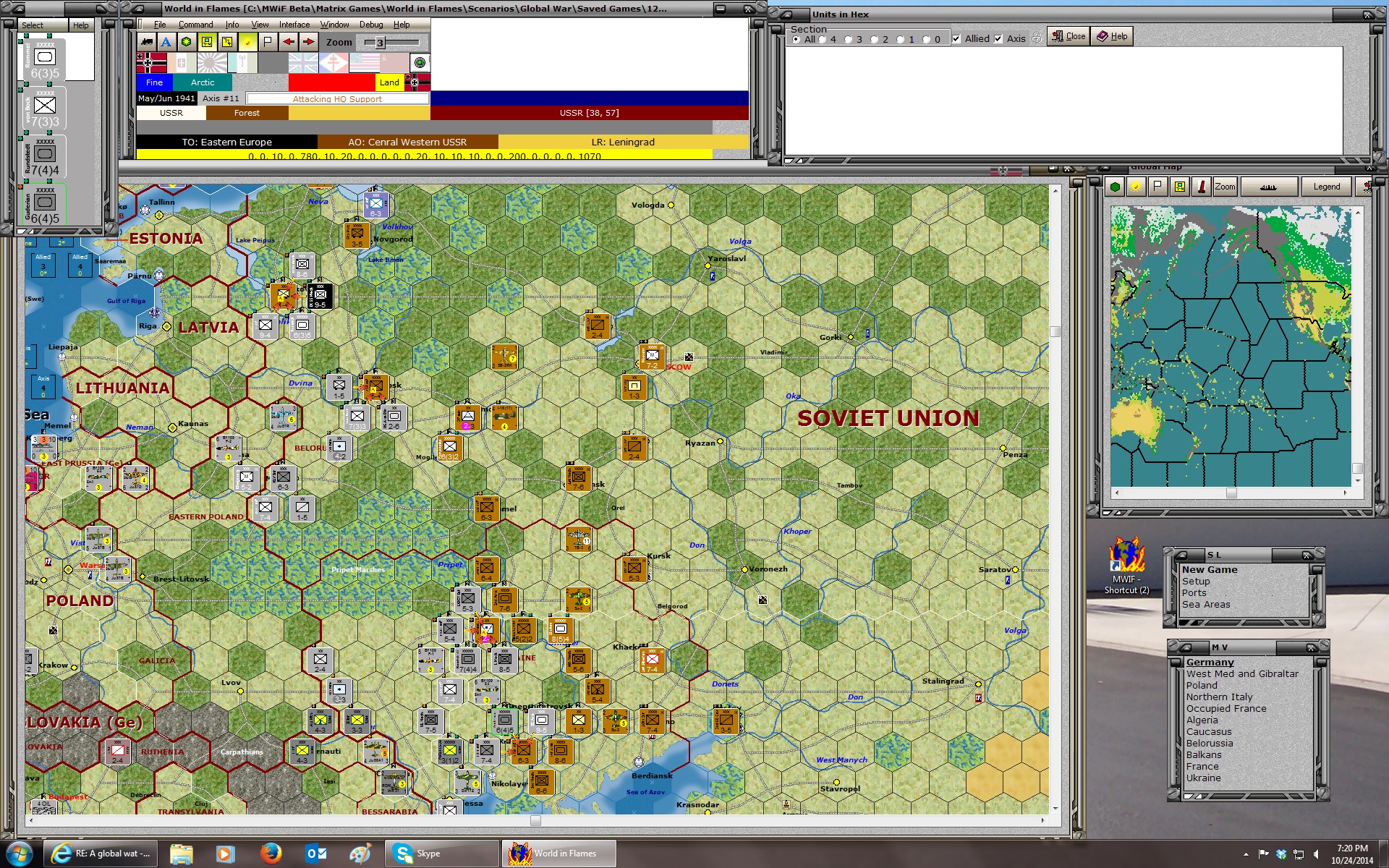
Task: Uncheck the Allied checkbox
Action: [x=956, y=39]
